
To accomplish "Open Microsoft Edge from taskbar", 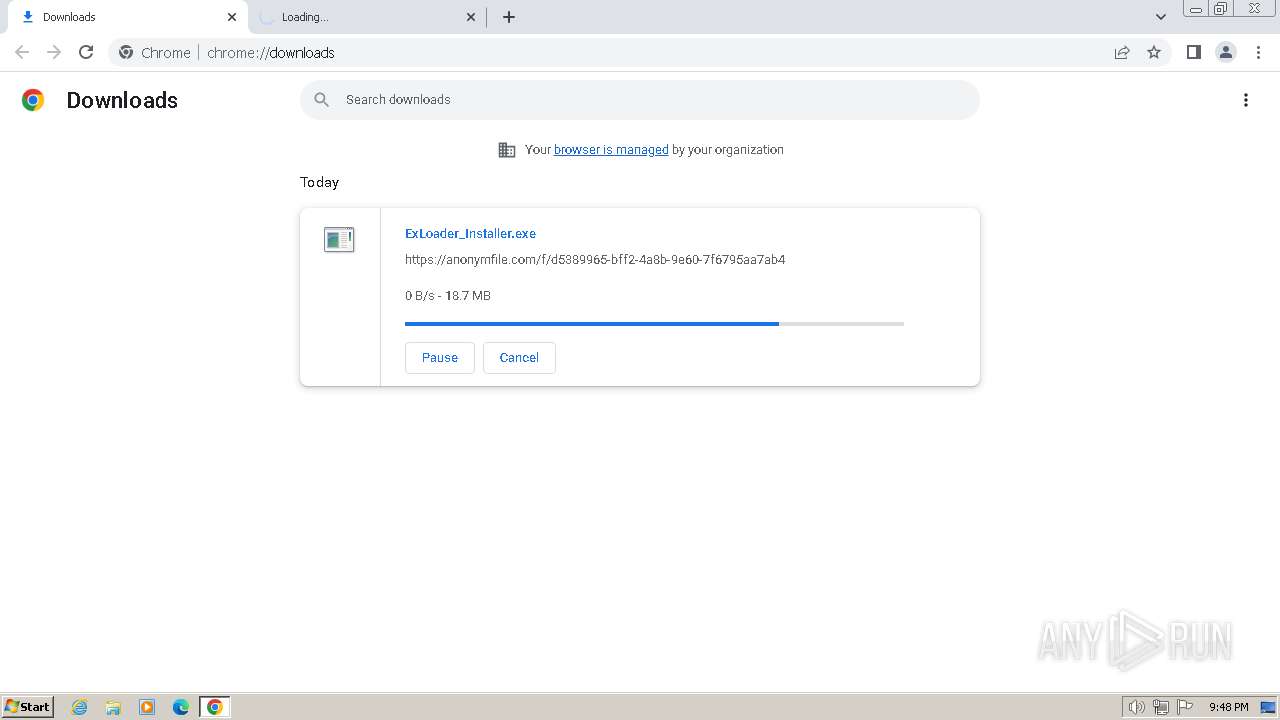I will (x=181, y=707).
